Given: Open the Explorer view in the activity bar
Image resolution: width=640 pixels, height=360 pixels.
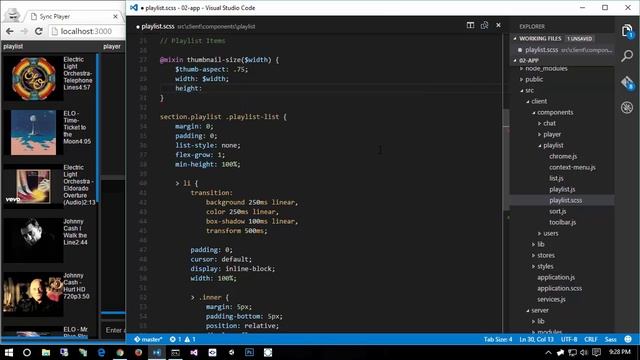Looking at the screenshot, I should tap(627, 31).
